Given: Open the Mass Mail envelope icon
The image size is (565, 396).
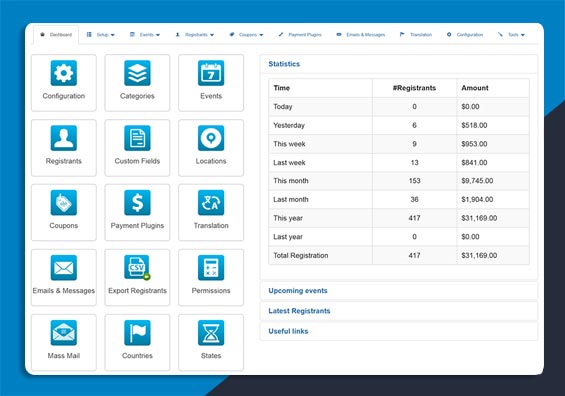Looking at the screenshot, I should coord(63,333).
